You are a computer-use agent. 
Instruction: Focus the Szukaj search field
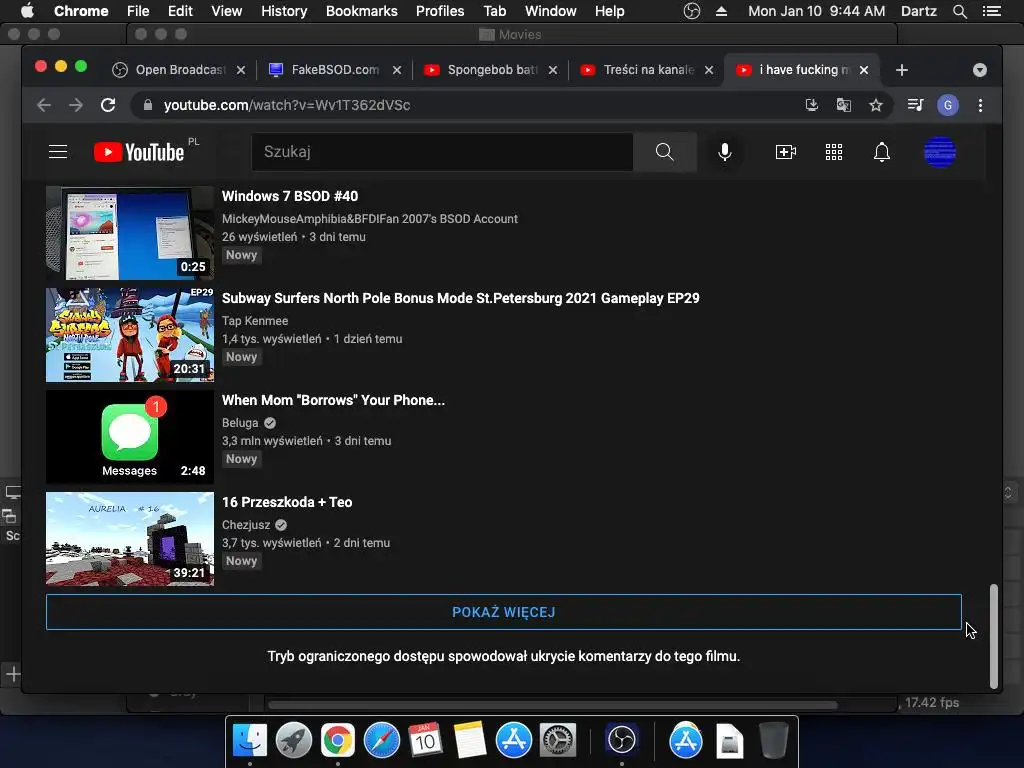click(x=442, y=152)
